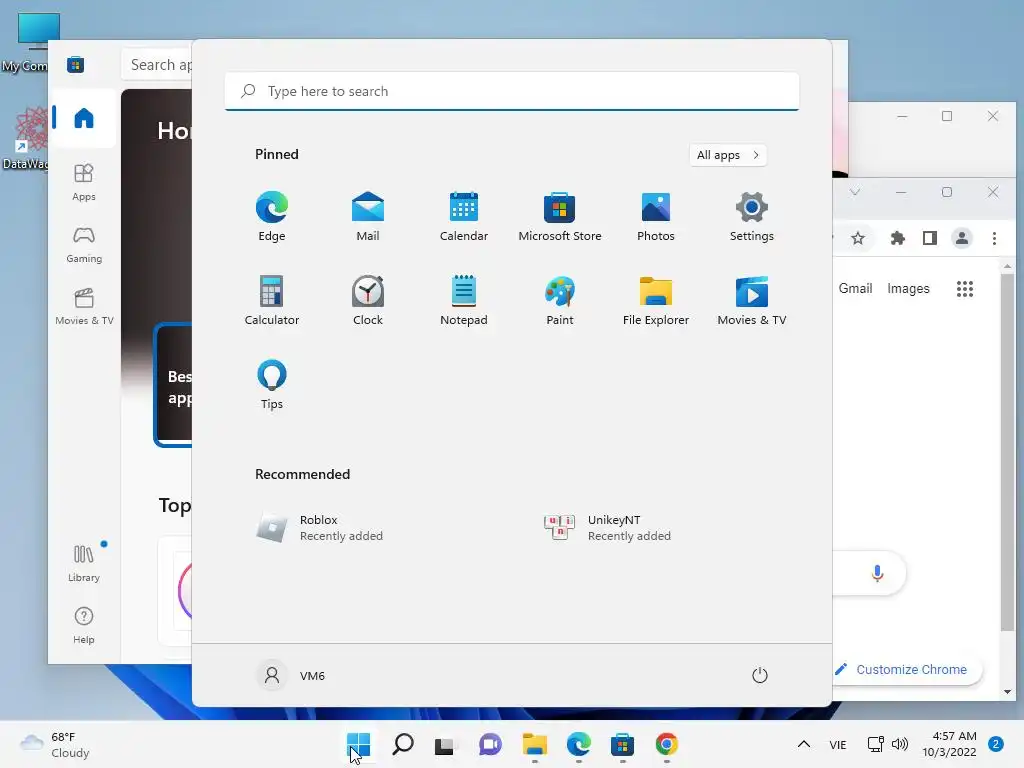Focus the Type here to search field
This screenshot has height=768, width=1024.
point(512,91)
